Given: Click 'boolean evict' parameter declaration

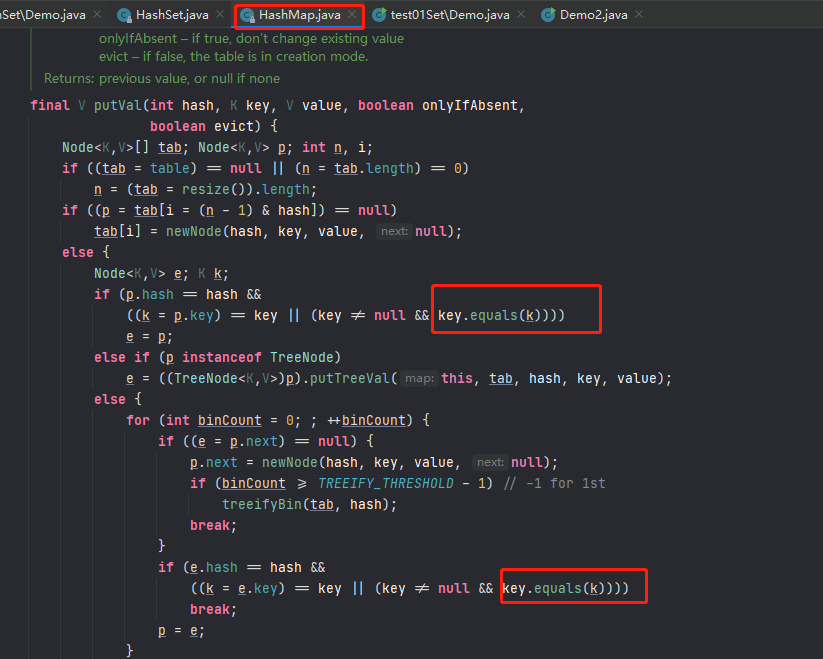Looking at the screenshot, I should (x=202, y=126).
